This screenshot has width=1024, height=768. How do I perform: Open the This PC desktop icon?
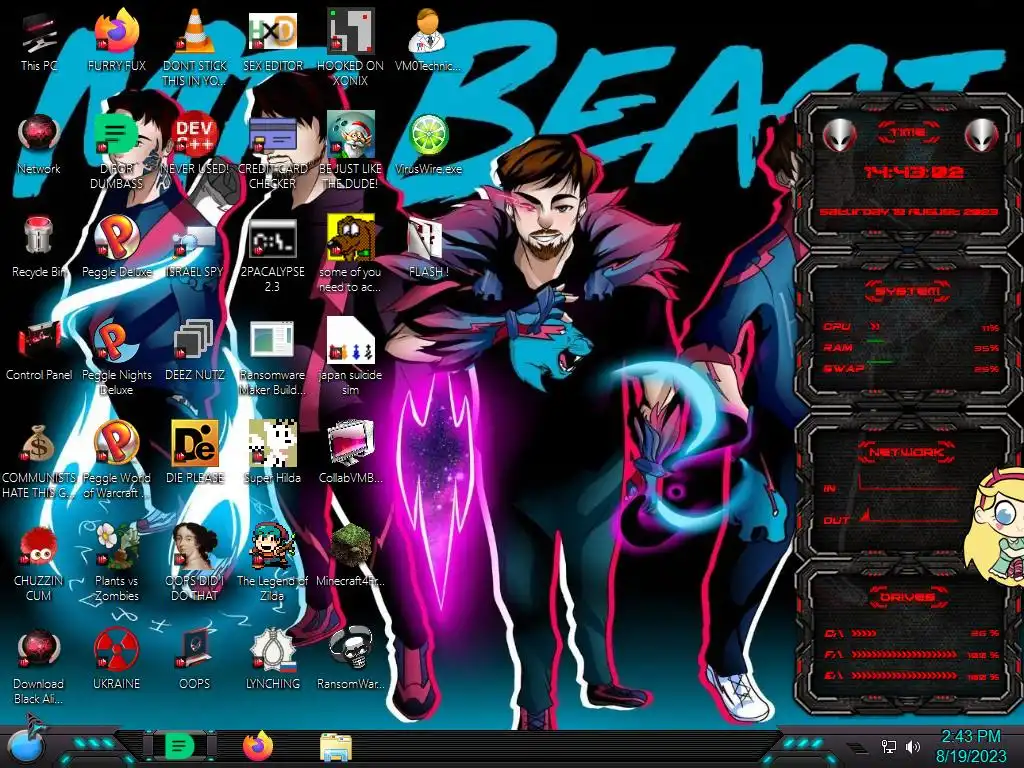point(39,40)
